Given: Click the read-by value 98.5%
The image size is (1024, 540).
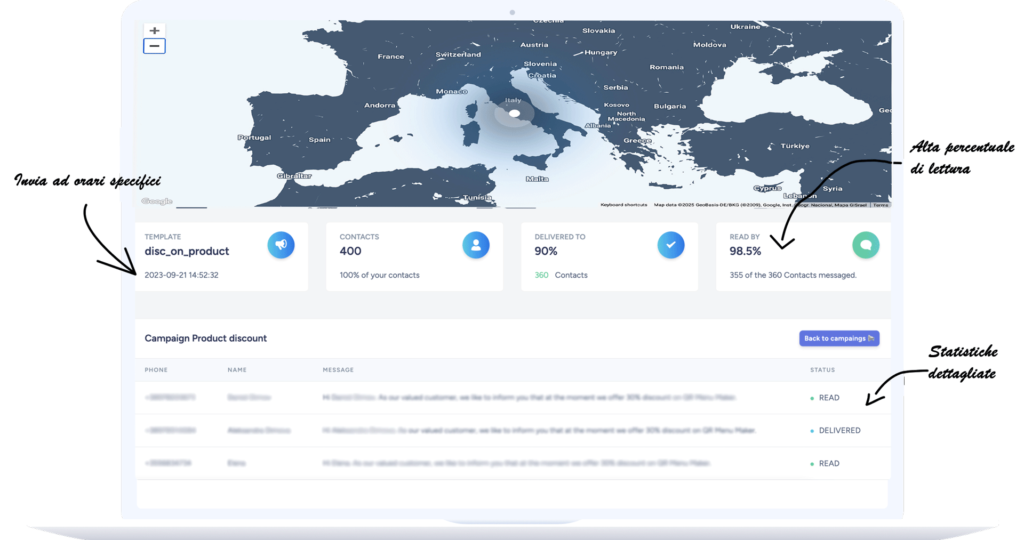Looking at the screenshot, I should coord(745,251).
